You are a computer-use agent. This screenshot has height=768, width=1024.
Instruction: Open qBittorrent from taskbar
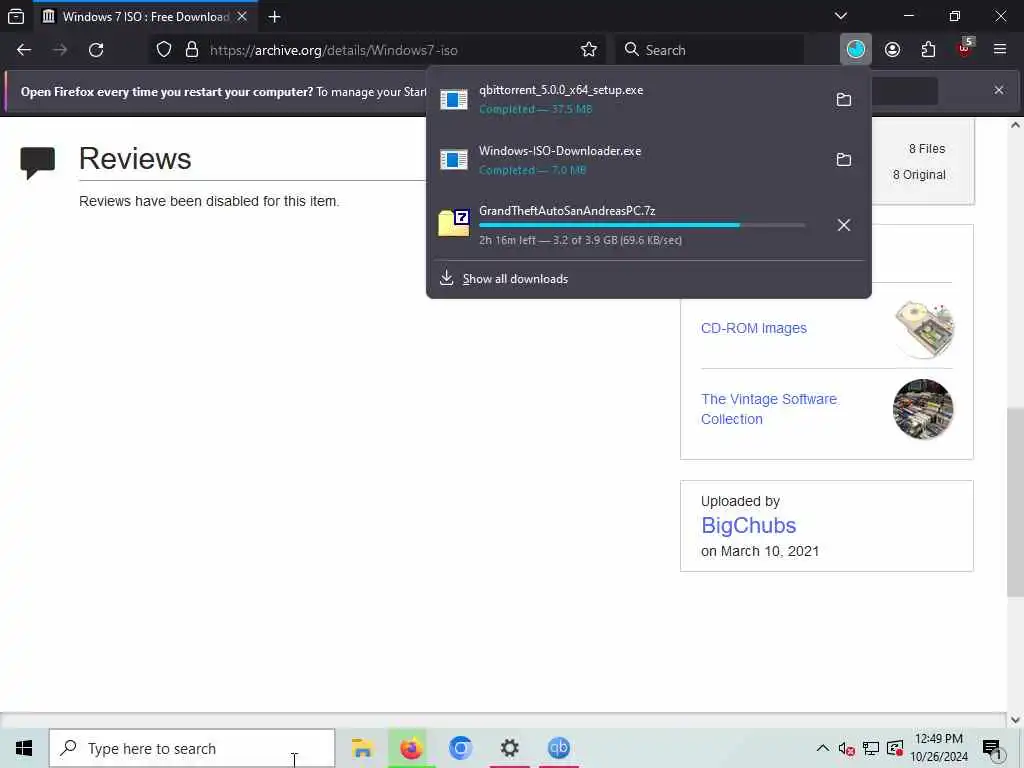pos(558,748)
